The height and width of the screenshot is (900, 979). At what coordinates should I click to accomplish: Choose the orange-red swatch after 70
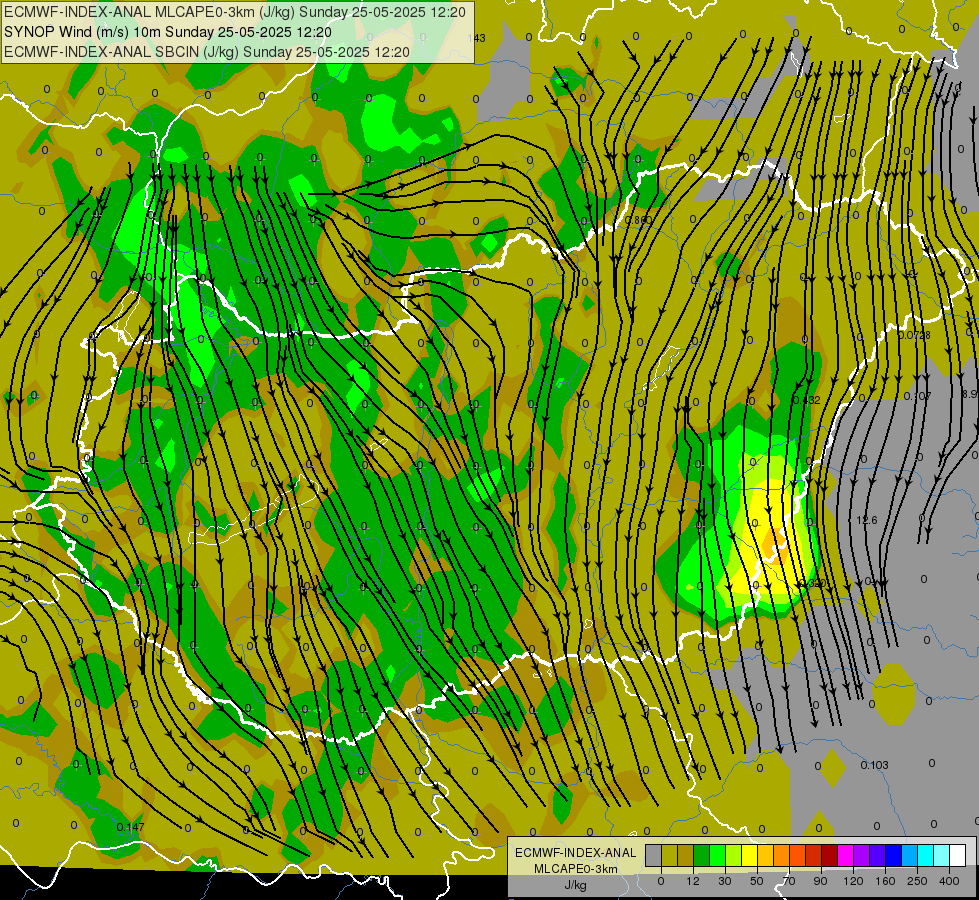pos(798,855)
